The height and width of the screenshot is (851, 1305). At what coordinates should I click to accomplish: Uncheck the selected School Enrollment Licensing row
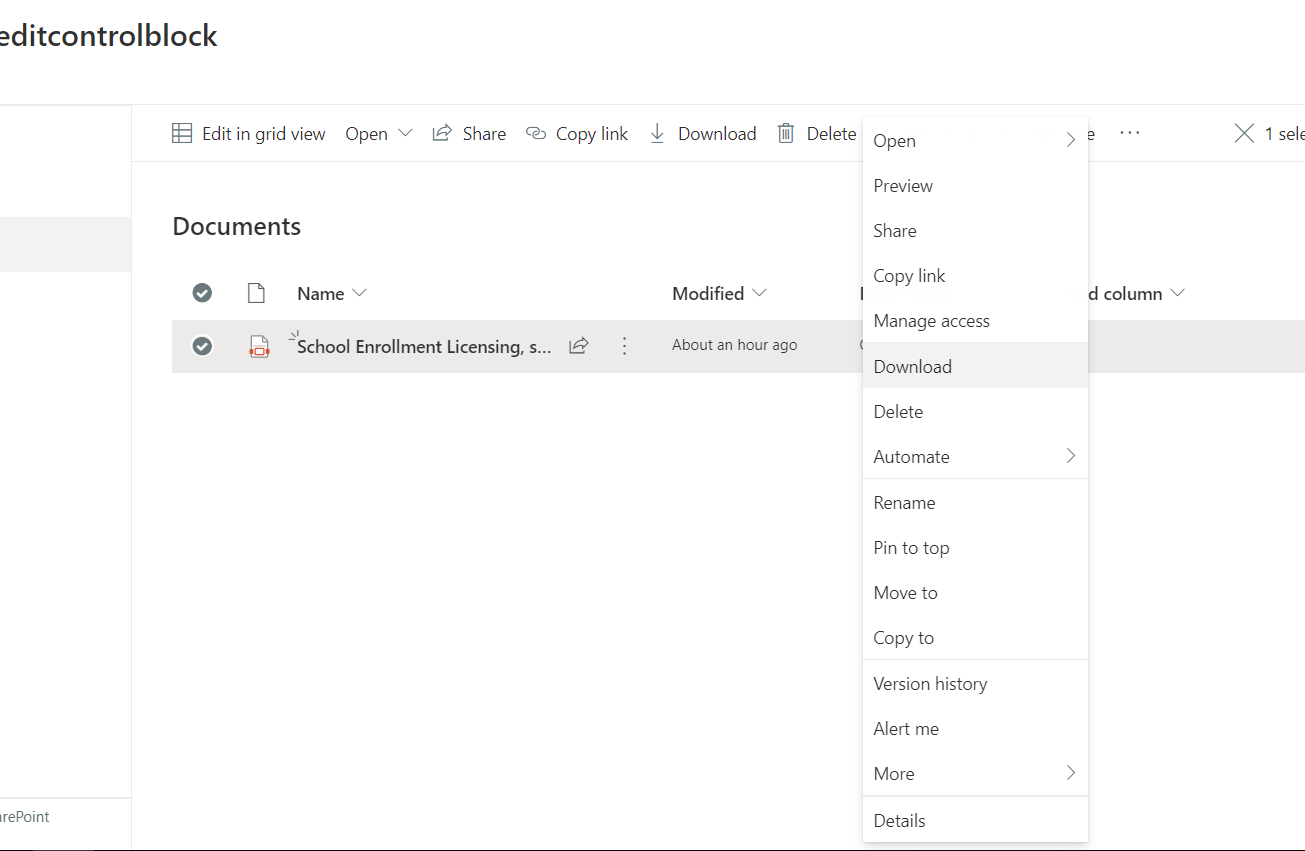[x=202, y=345]
